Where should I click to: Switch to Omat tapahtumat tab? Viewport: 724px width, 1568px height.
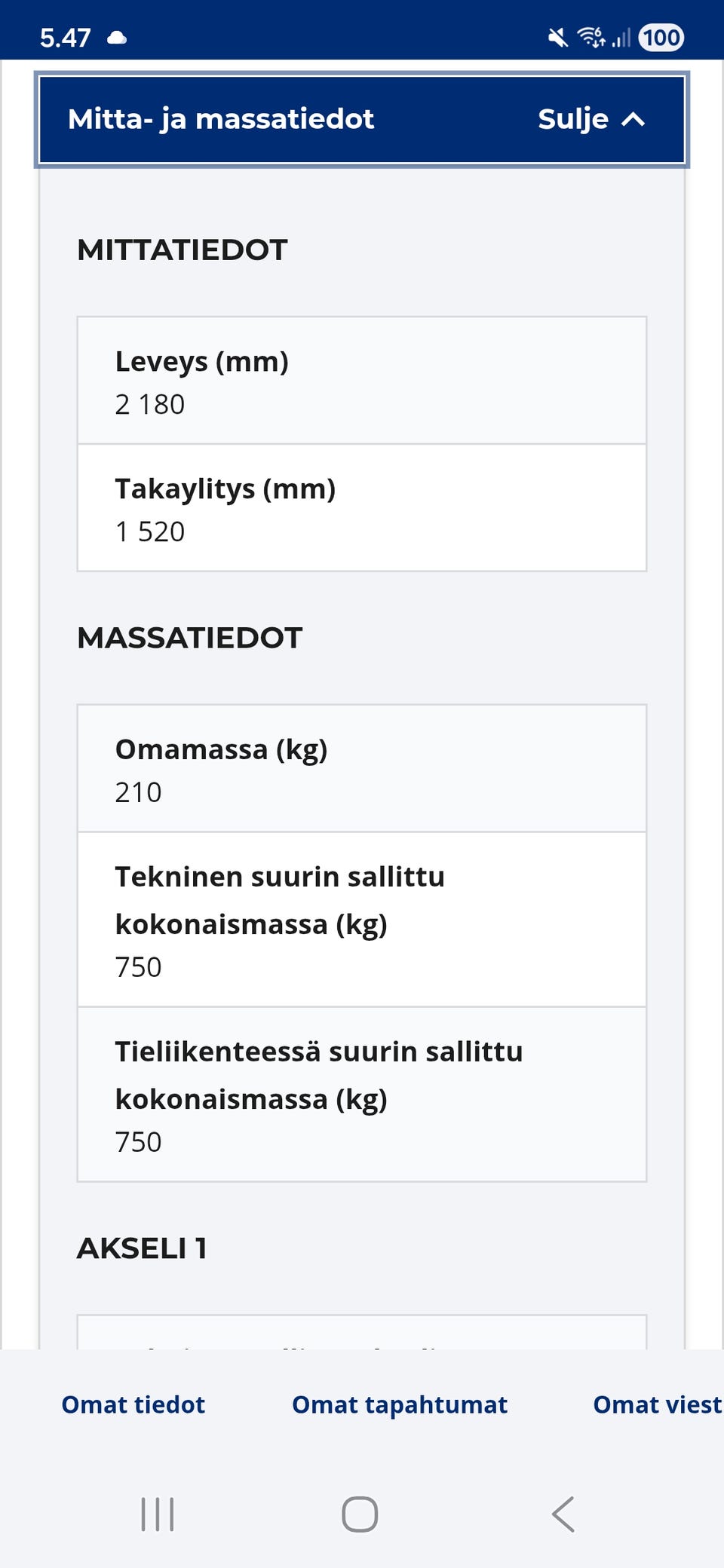(x=399, y=1404)
